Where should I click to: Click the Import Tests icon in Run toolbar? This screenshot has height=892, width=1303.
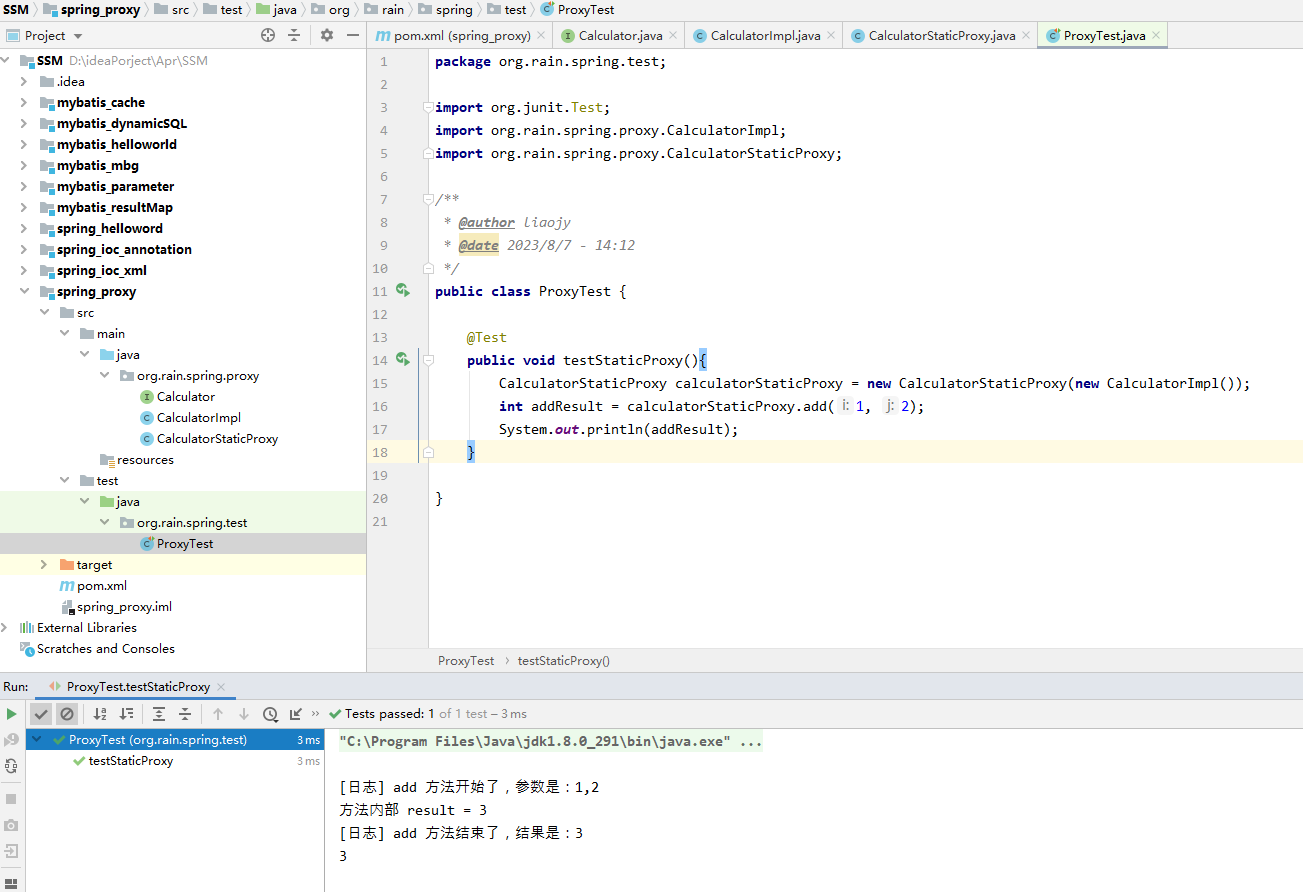point(296,714)
